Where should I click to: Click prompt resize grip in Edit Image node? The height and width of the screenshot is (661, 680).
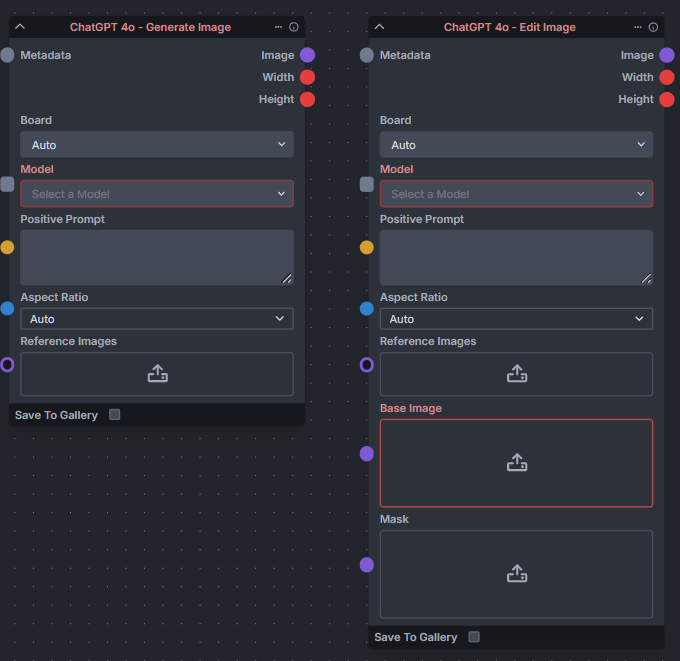click(x=646, y=278)
